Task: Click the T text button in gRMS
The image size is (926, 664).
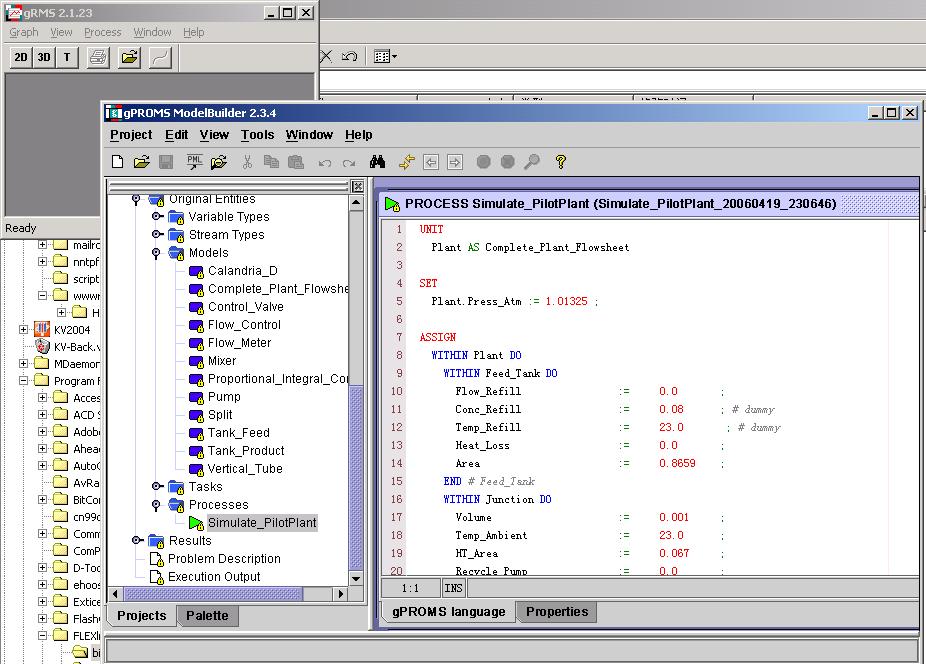Action: 67,57
